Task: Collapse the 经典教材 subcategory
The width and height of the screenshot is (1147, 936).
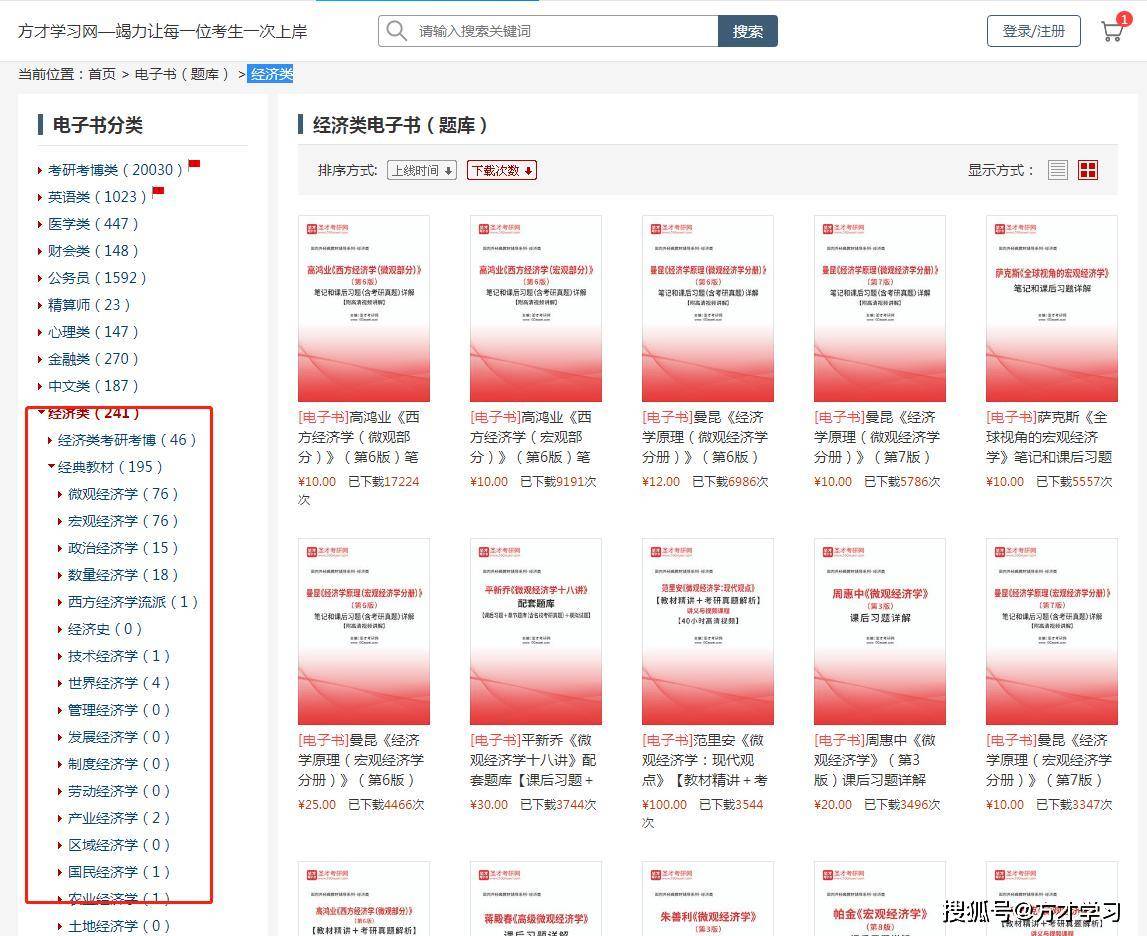Action: 51,466
